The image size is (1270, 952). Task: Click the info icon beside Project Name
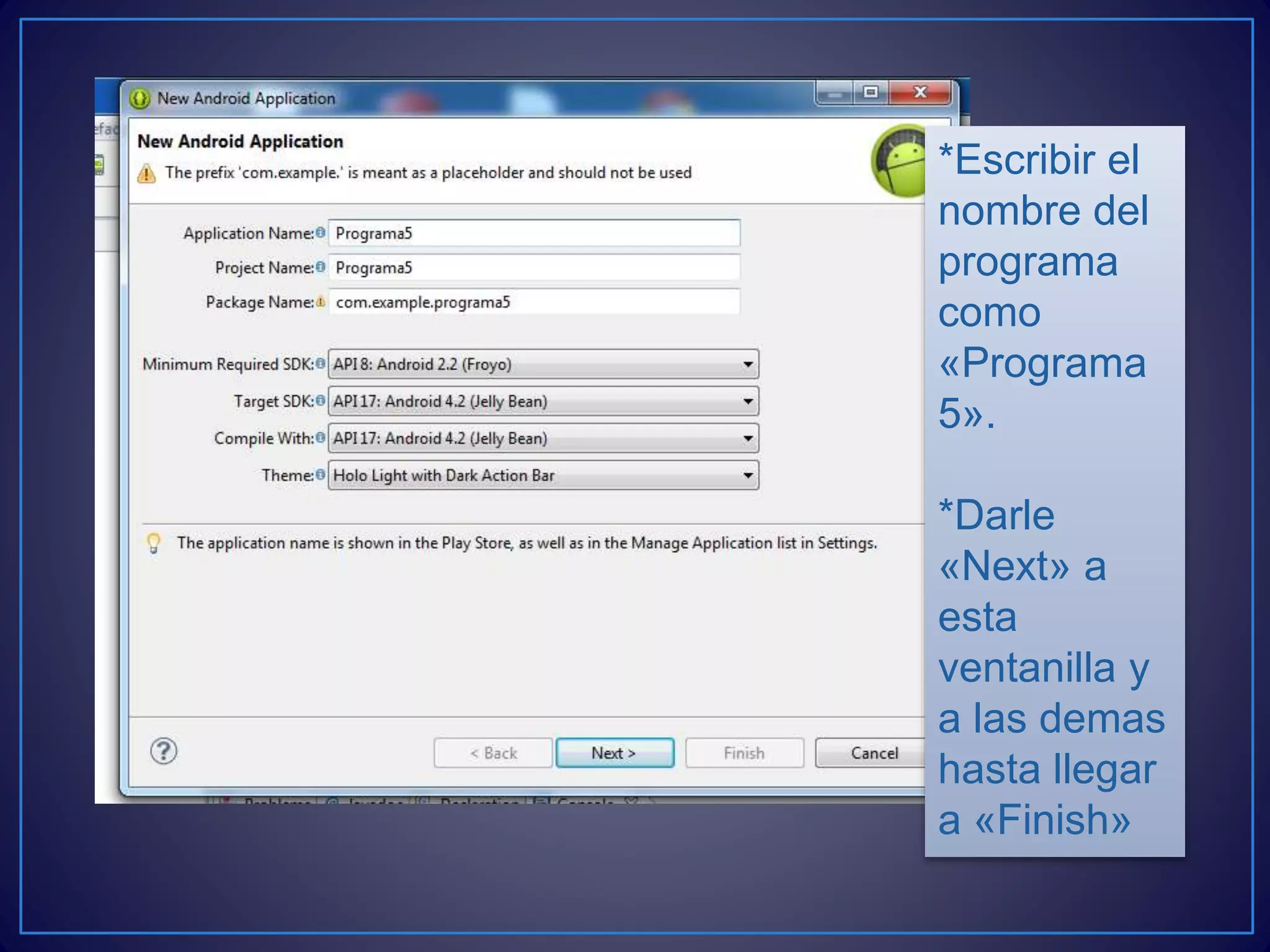[x=320, y=267]
